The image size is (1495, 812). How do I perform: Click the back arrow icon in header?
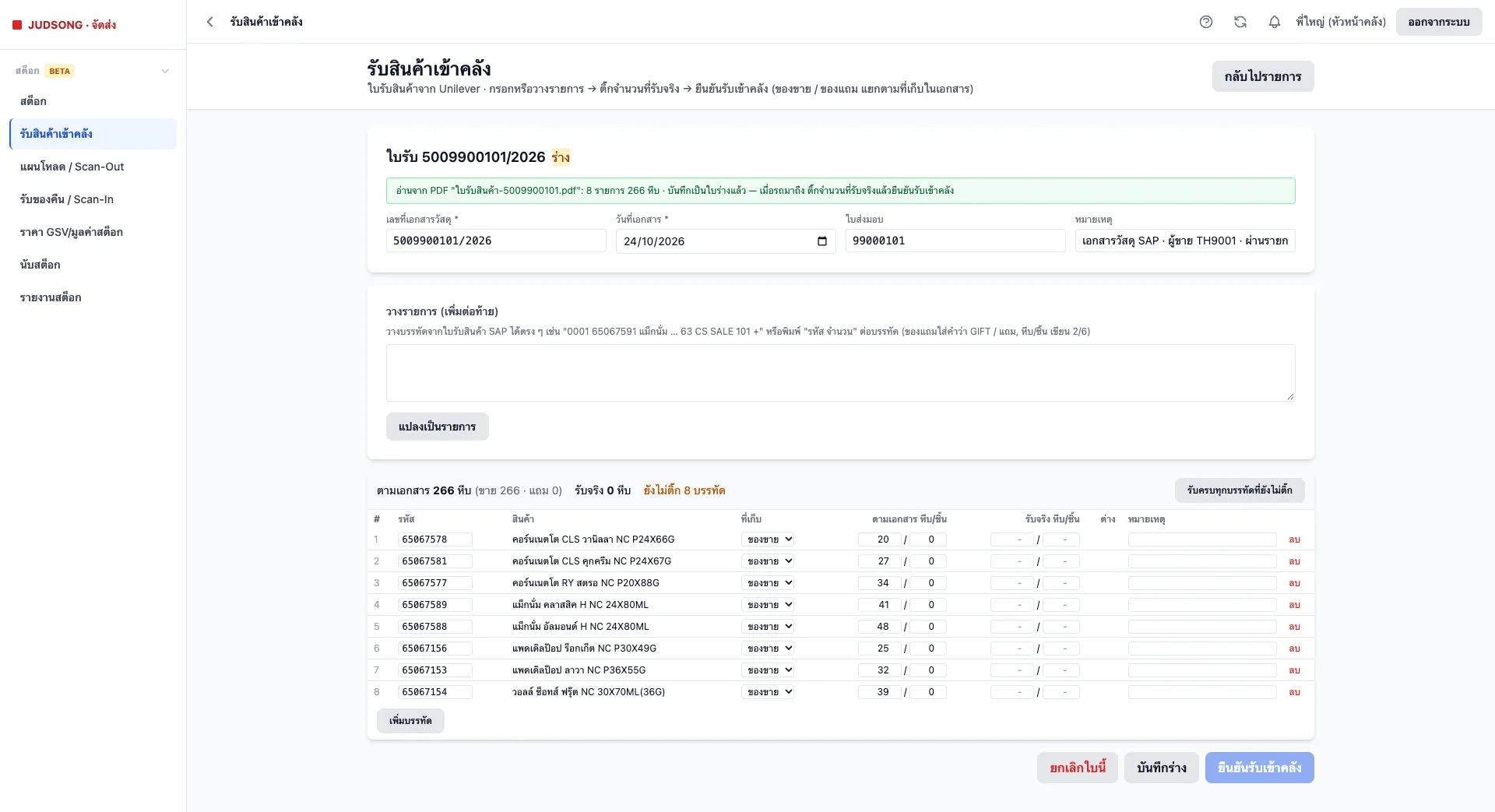[209, 22]
